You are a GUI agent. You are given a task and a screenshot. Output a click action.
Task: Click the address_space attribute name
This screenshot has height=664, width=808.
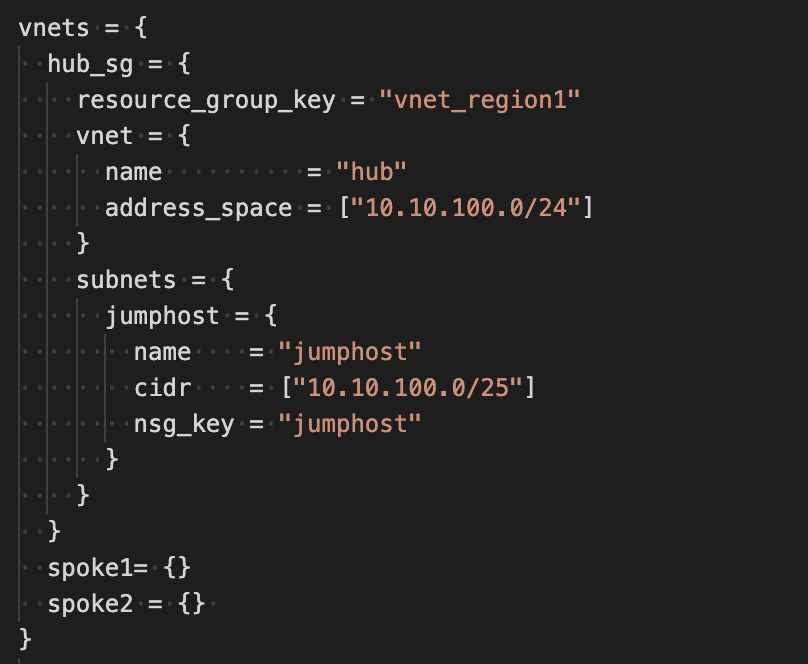(x=198, y=208)
